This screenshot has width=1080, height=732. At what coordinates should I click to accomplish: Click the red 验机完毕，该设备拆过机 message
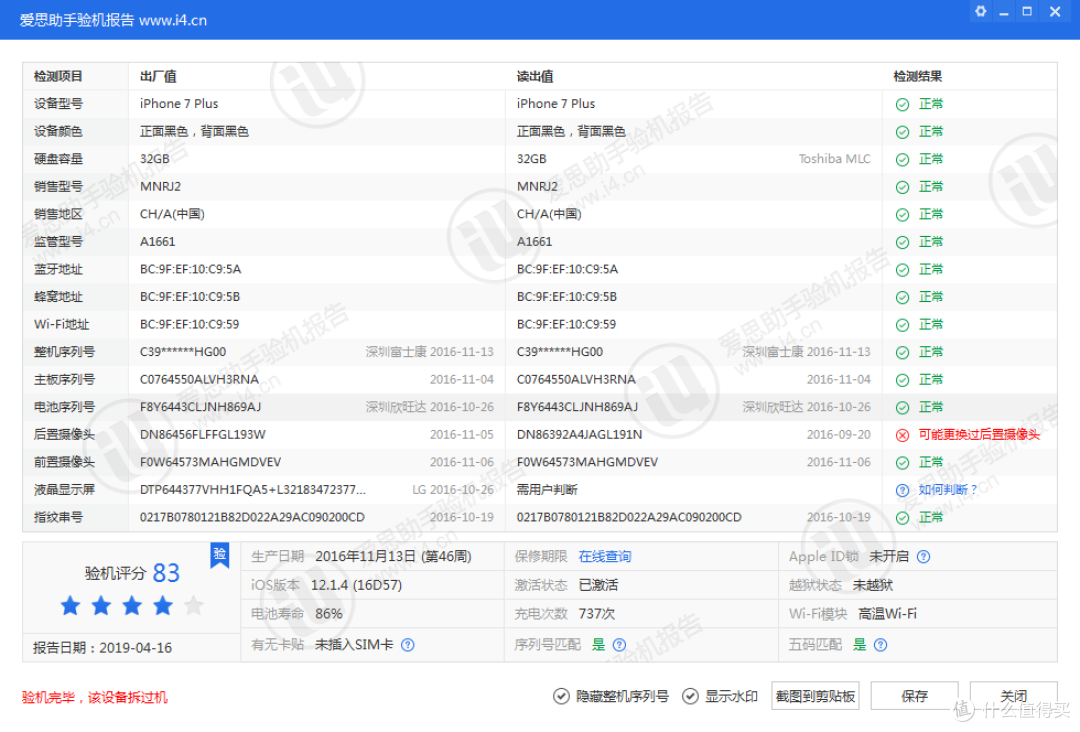click(94, 698)
